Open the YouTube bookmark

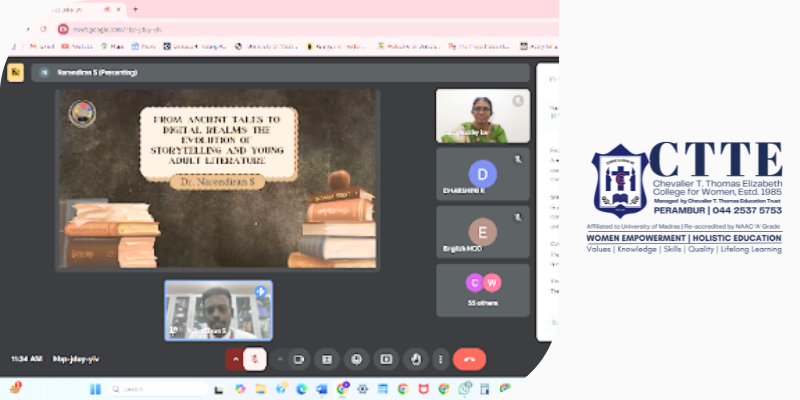[77, 46]
